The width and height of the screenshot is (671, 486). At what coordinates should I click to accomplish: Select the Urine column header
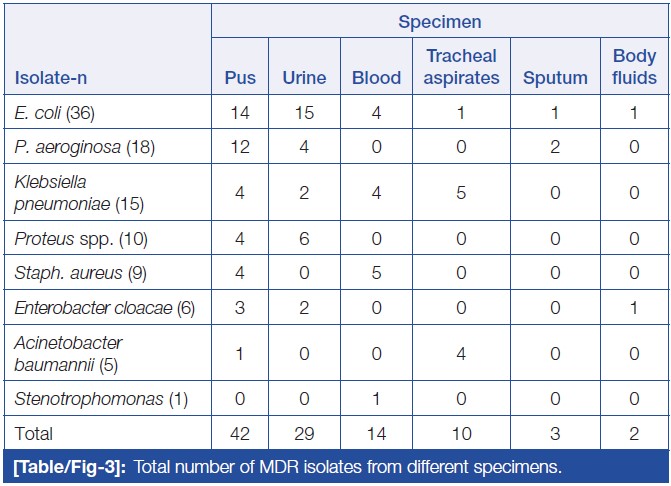[304, 78]
